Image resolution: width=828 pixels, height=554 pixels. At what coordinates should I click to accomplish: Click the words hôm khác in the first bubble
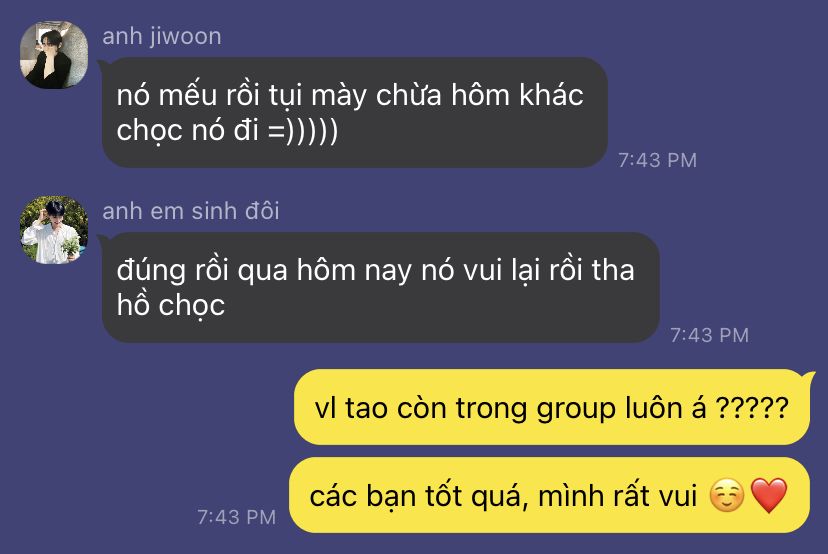517,95
